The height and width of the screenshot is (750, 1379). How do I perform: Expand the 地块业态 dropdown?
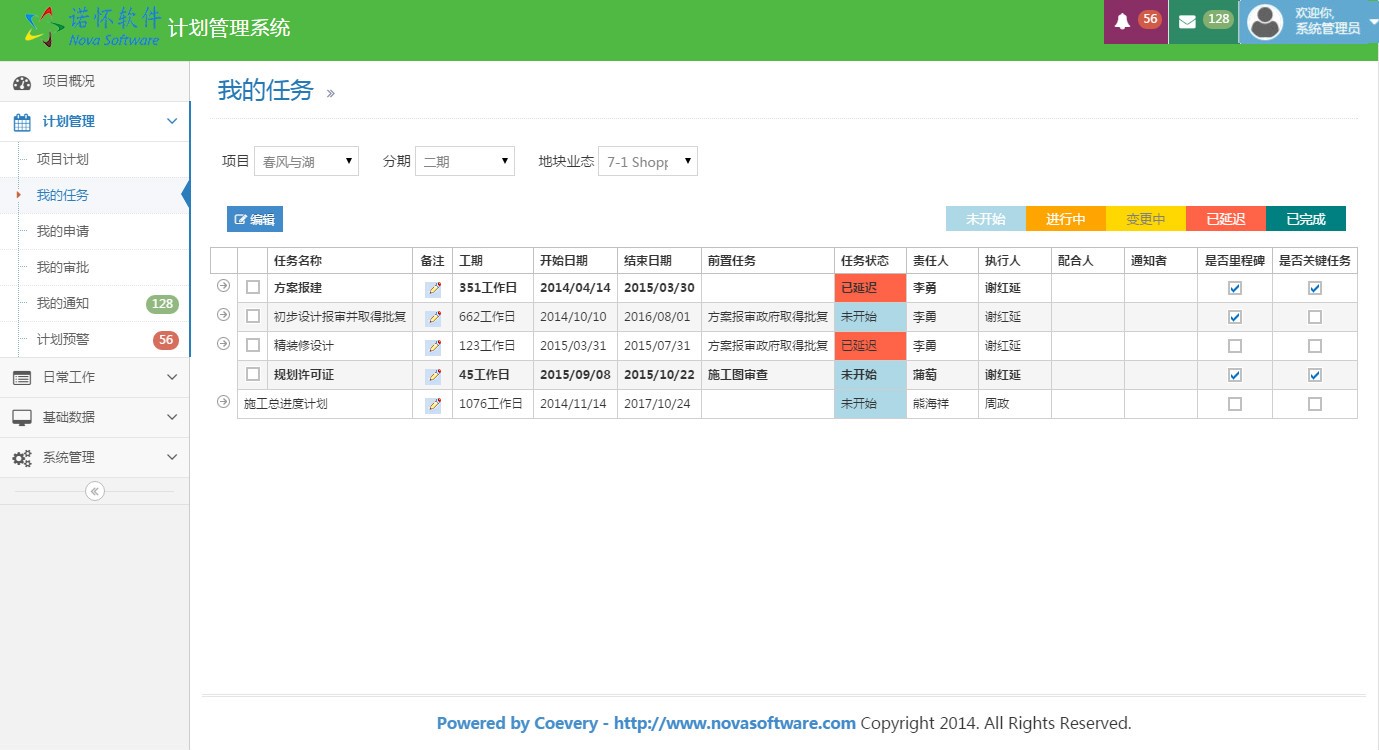click(x=647, y=161)
